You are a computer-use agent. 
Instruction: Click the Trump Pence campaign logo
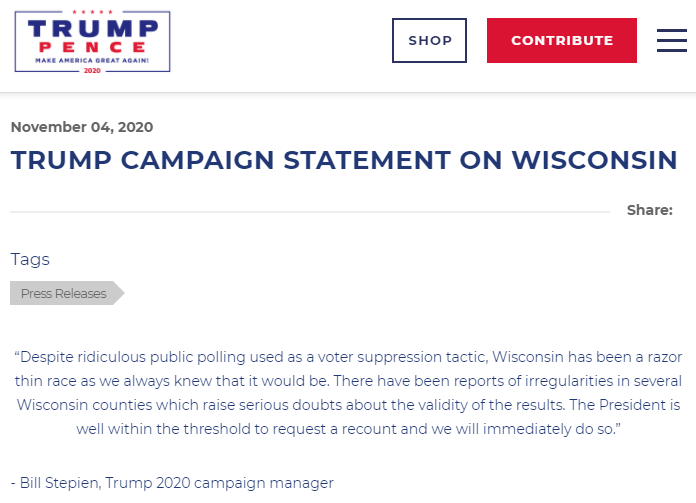coord(92,41)
